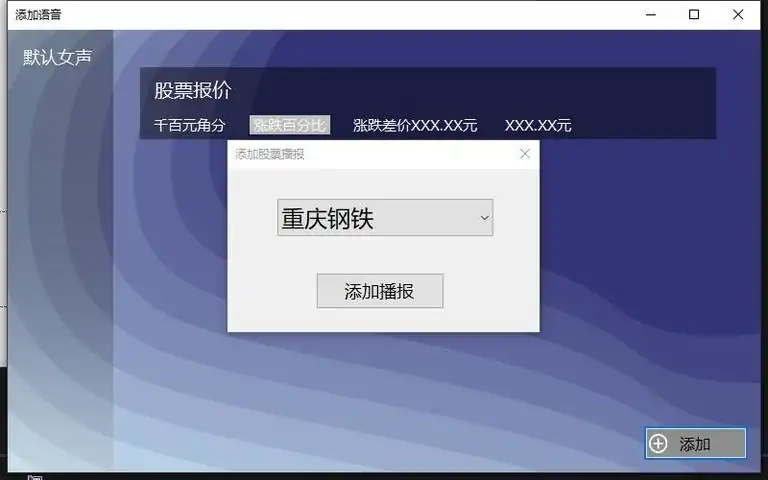The height and width of the screenshot is (480, 768).
Task: Minimize the 添加语音 window
Action: pyautogui.click(x=649, y=14)
